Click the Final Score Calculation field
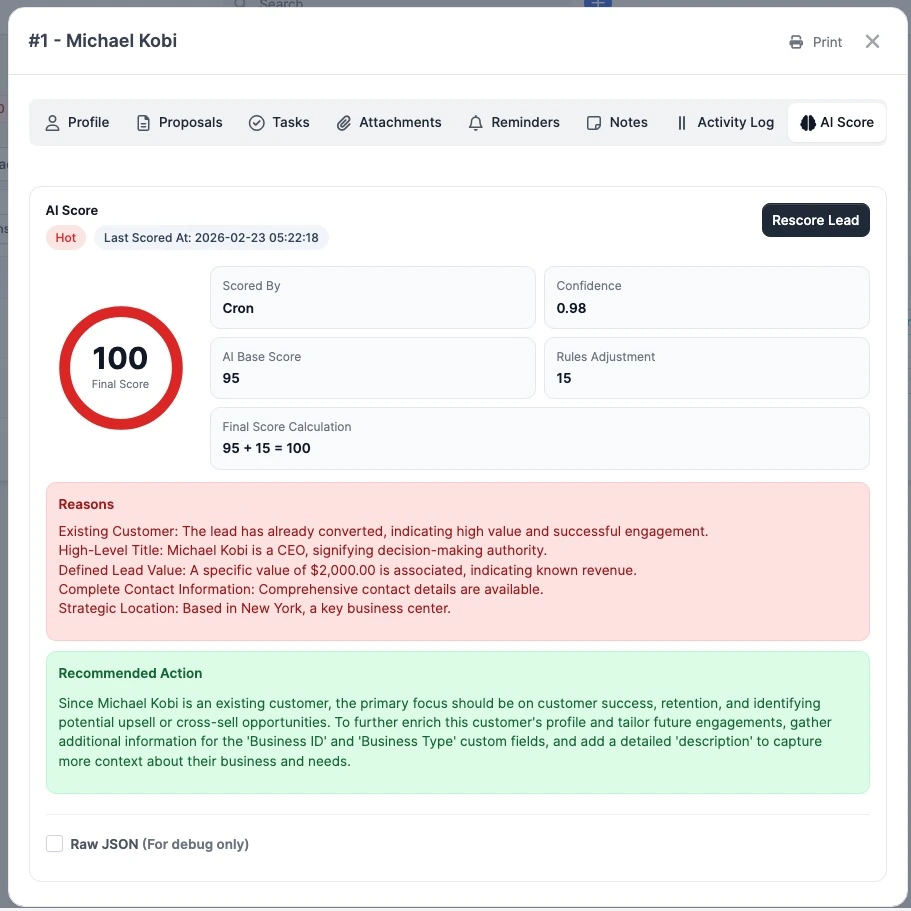Screen dimensions: 911x911 [x=540, y=437]
